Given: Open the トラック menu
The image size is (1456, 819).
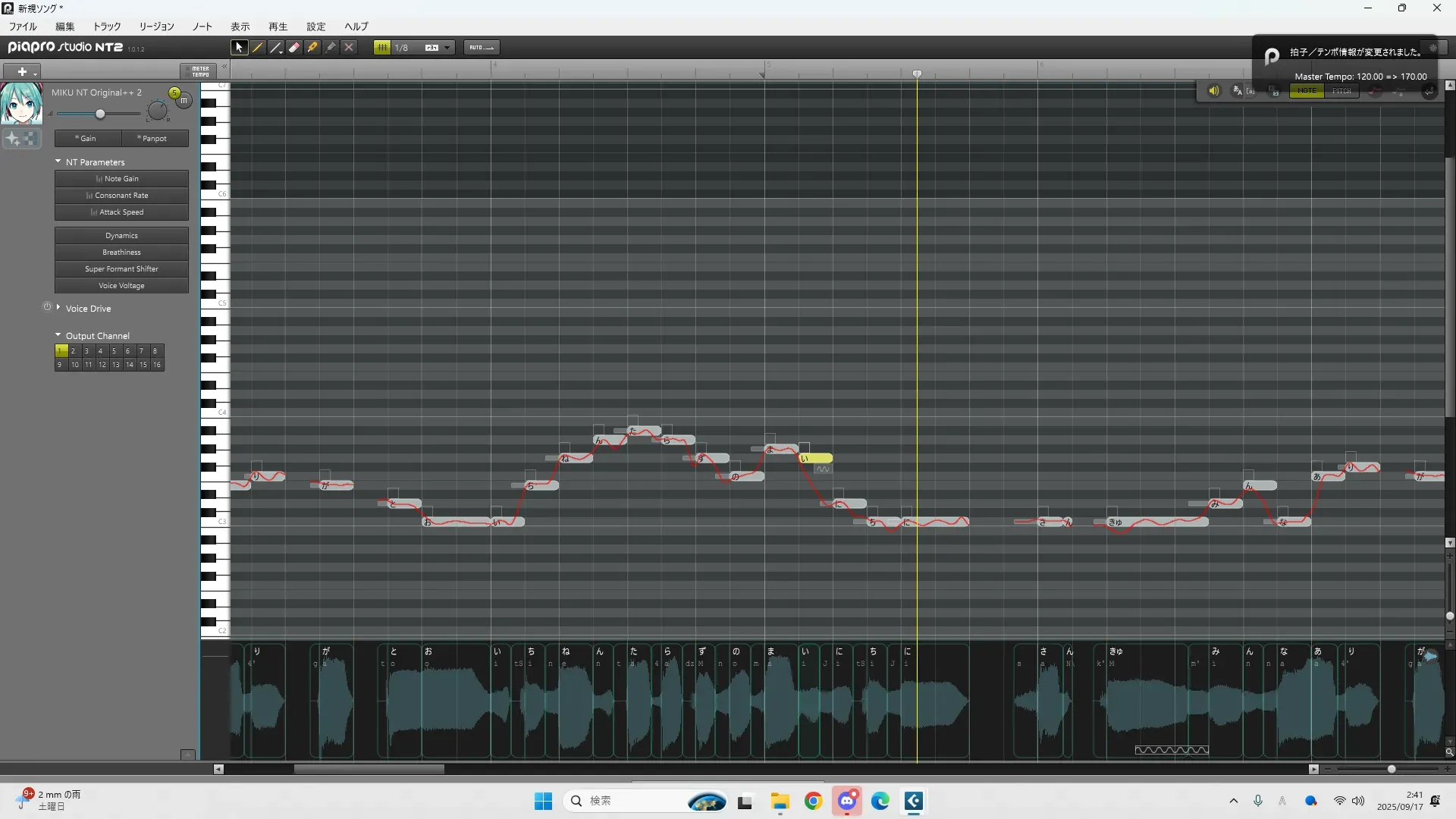Looking at the screenshot, I should tap(107, 26).
